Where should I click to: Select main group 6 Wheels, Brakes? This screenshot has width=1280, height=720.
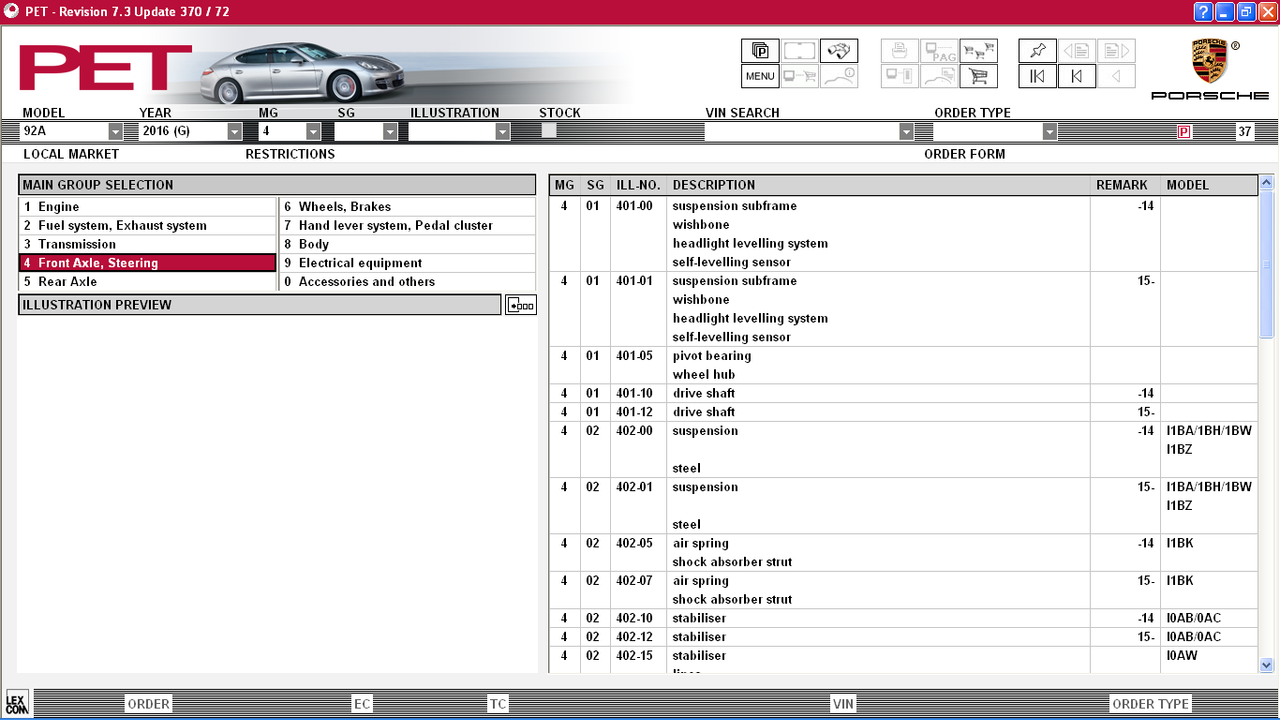(407, 207)
